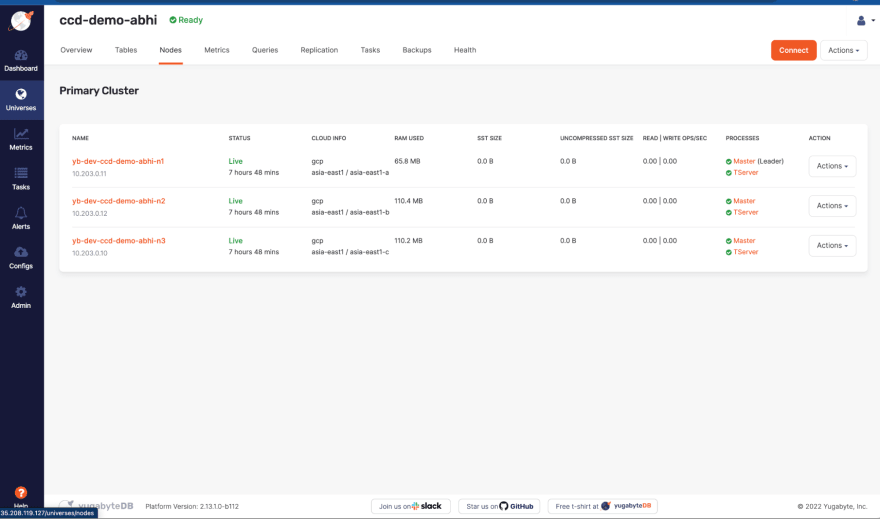This screenshot has height=519, width=880.
Task: Click the IP address 10.203.0.12
Action: pos(90,214)
